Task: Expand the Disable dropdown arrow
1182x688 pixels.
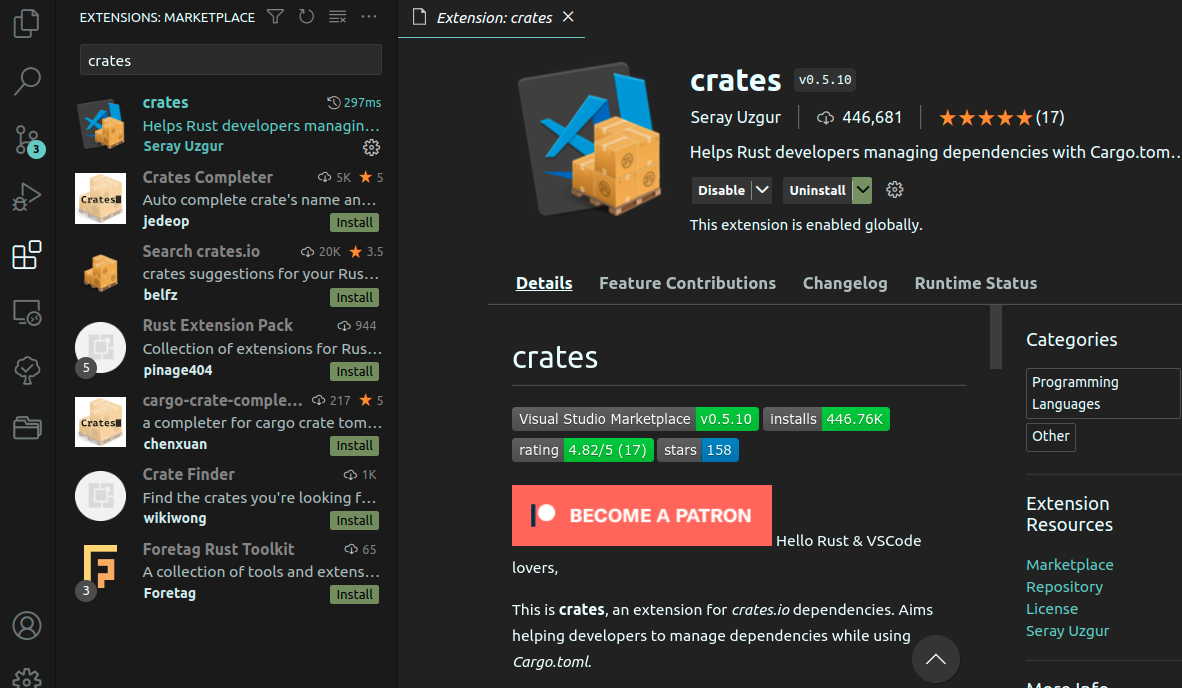Action: (762, 190)
